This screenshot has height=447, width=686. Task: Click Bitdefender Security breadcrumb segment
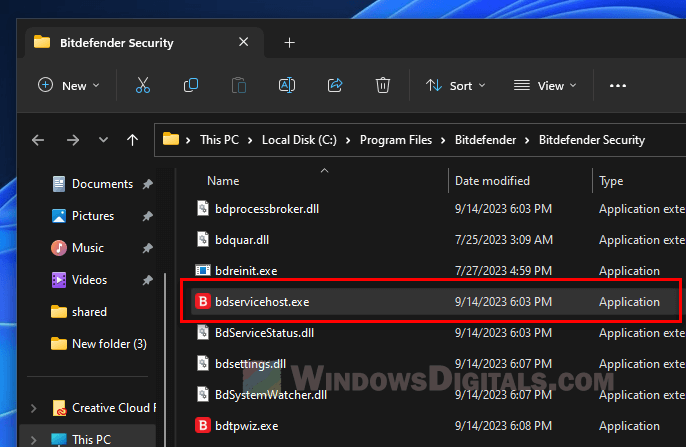pyautogui.click(x=592, y=140)
